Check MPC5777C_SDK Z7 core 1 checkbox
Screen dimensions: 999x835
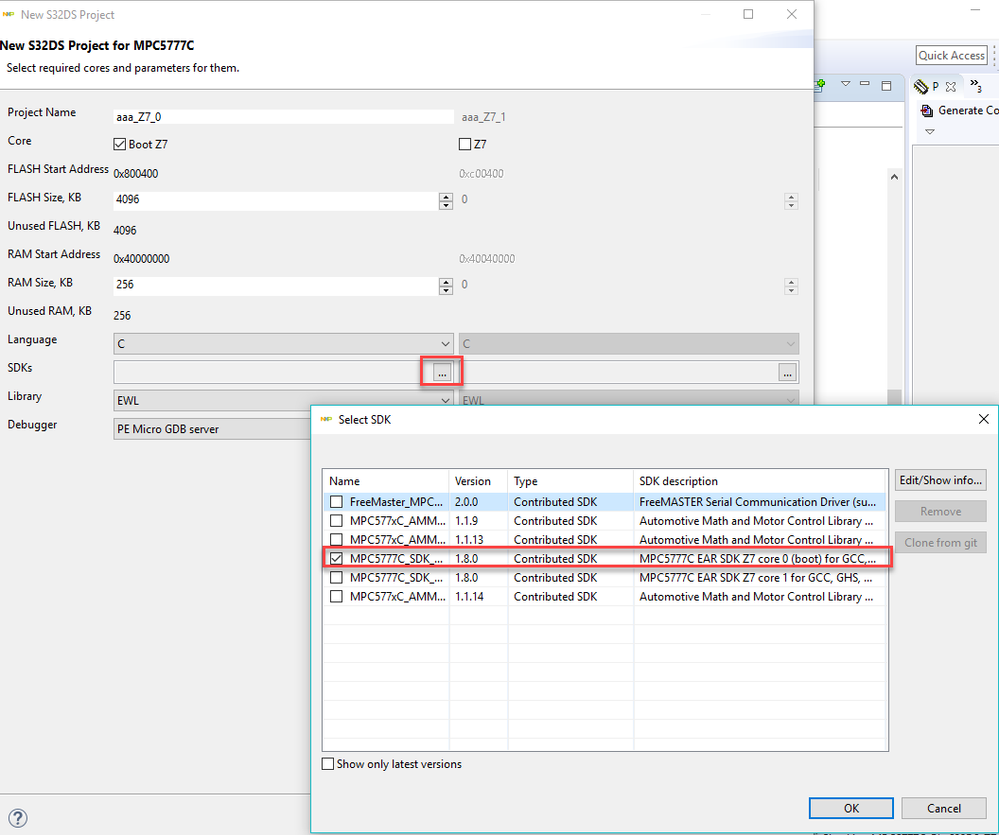pos(336,578)
